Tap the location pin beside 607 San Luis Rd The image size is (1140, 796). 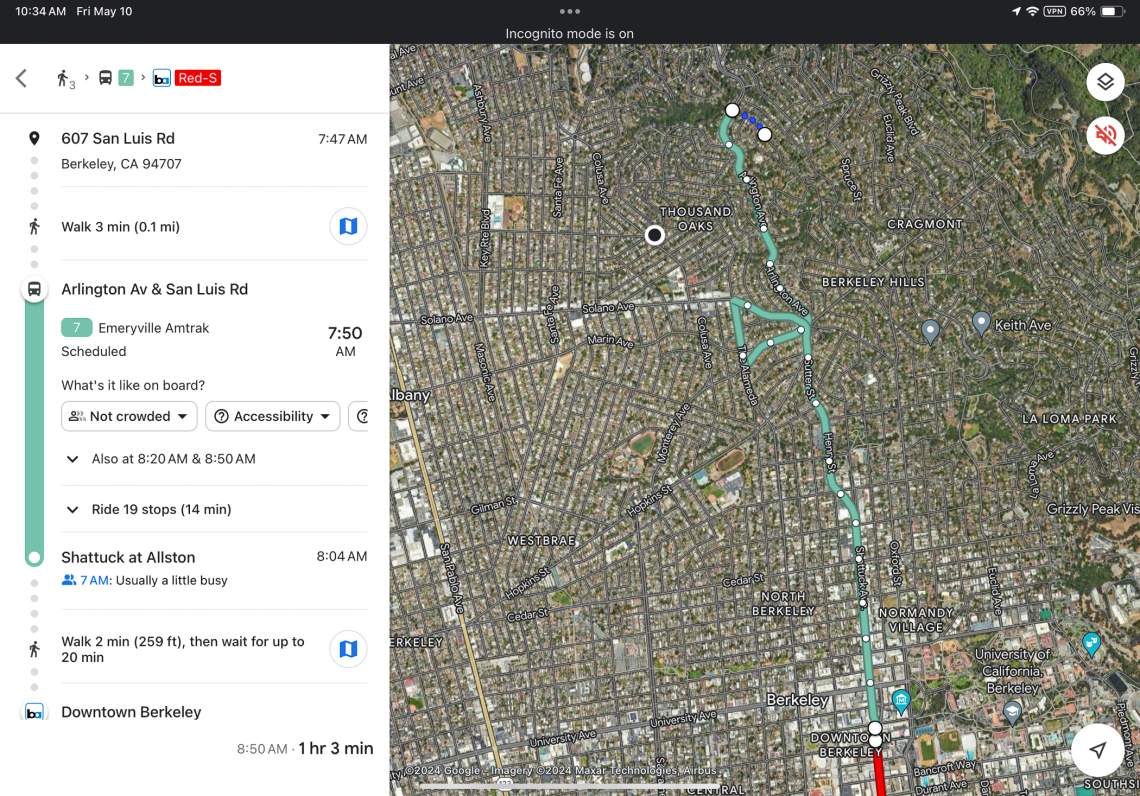pos(34,138)
